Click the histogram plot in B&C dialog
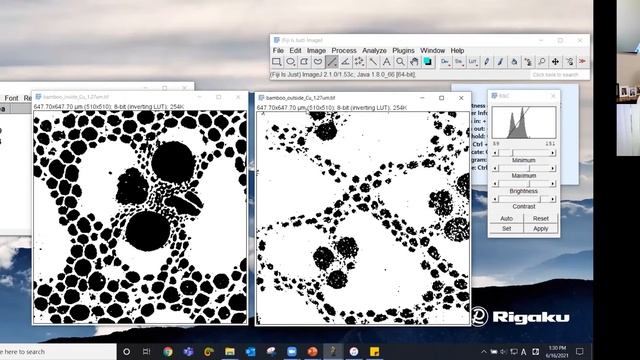Image resolution: width=640 pixels, height=360 pixels. 524,122
